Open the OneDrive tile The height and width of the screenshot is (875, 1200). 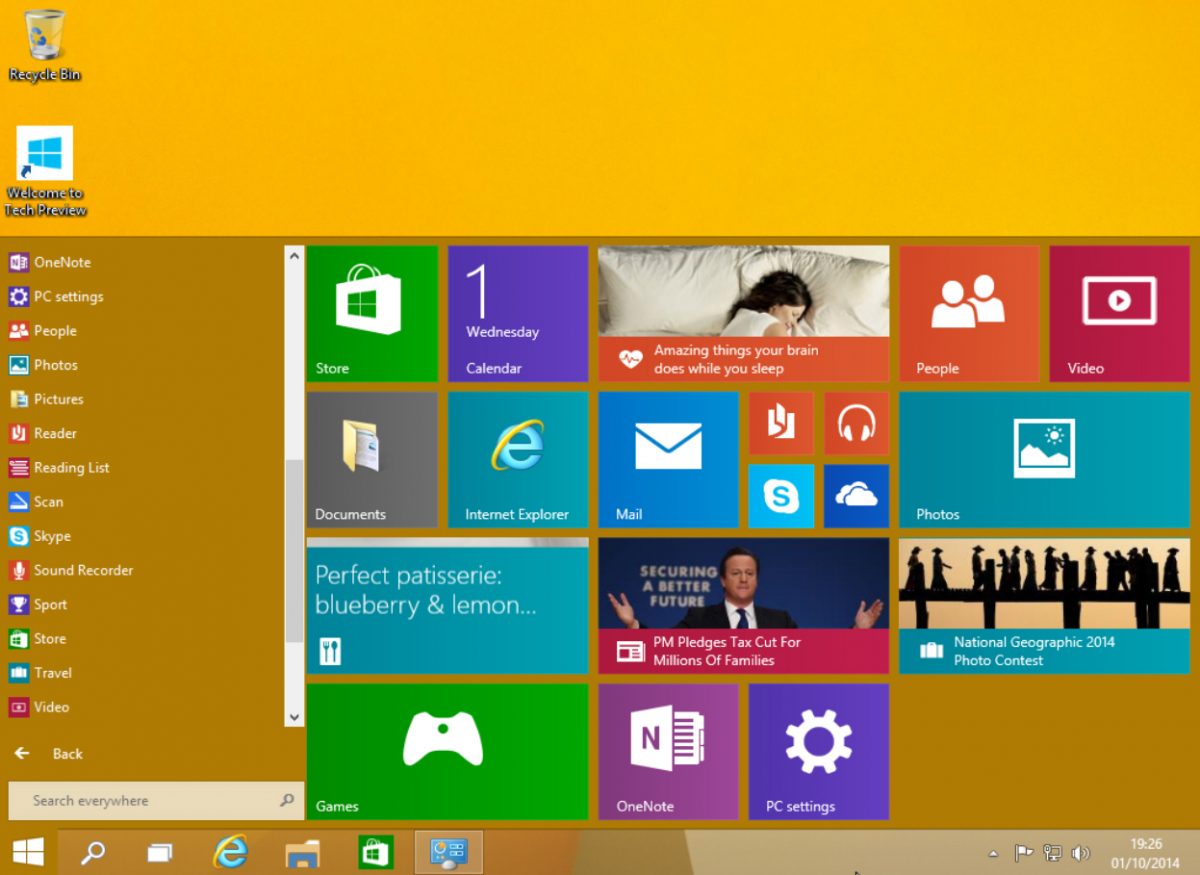(x=856, y=496)
